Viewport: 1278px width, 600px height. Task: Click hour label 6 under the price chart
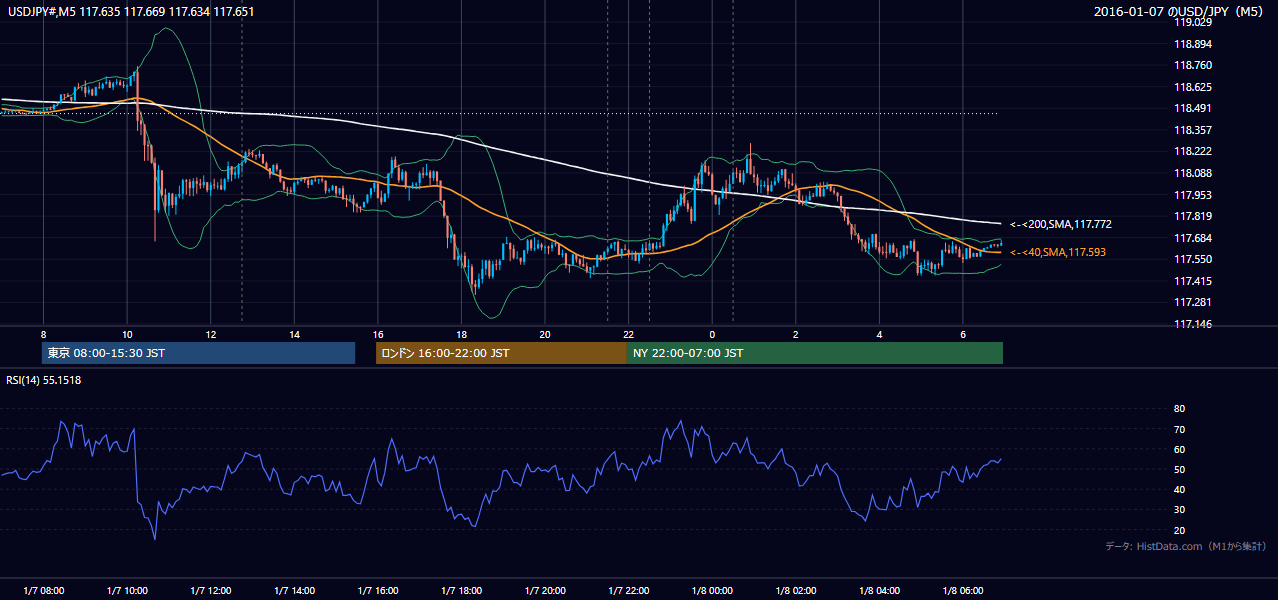click(963, 334)
